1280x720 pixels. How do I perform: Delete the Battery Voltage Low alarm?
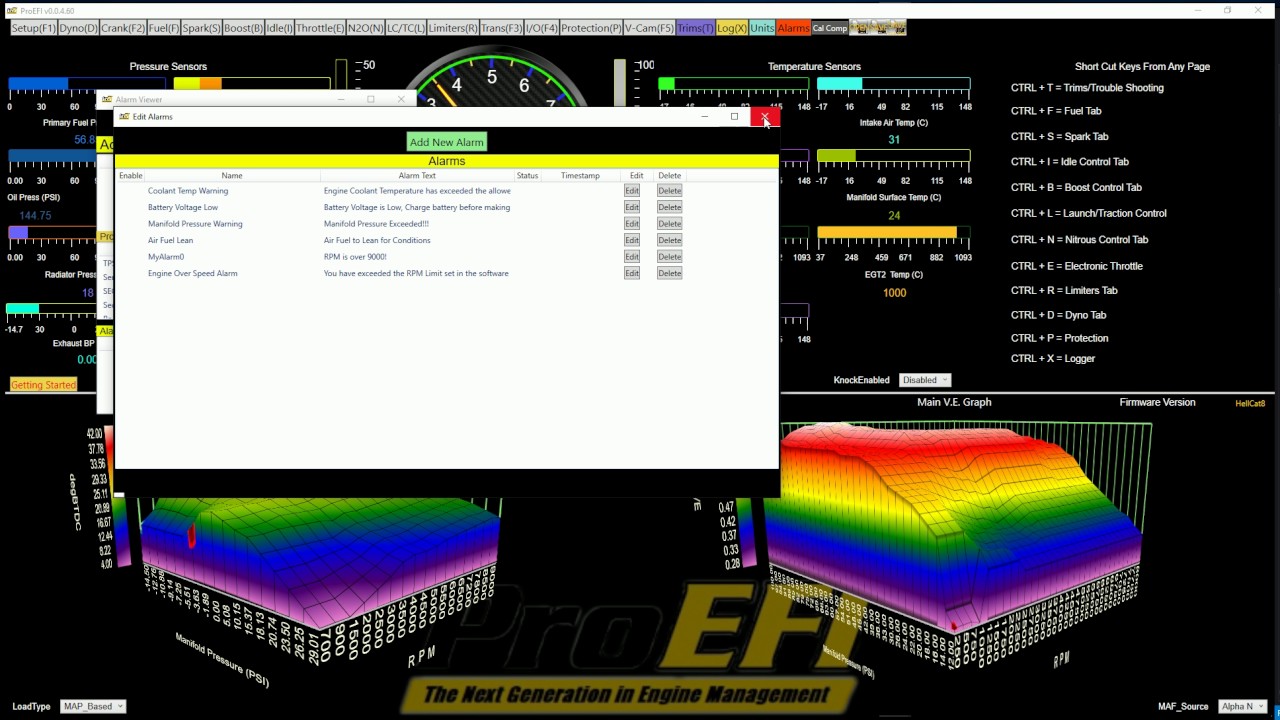click(x=669, y=207)
